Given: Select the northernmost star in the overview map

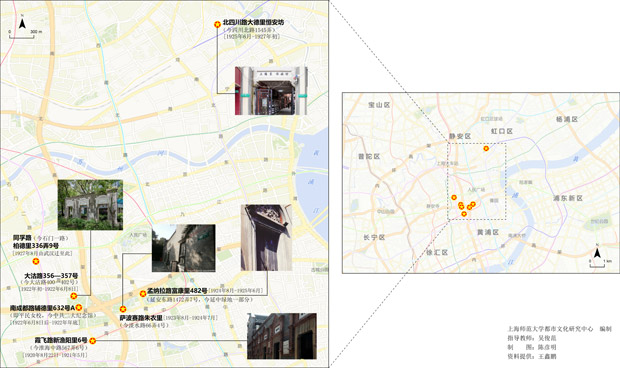Looking at the screenshot, I should 486,148.
